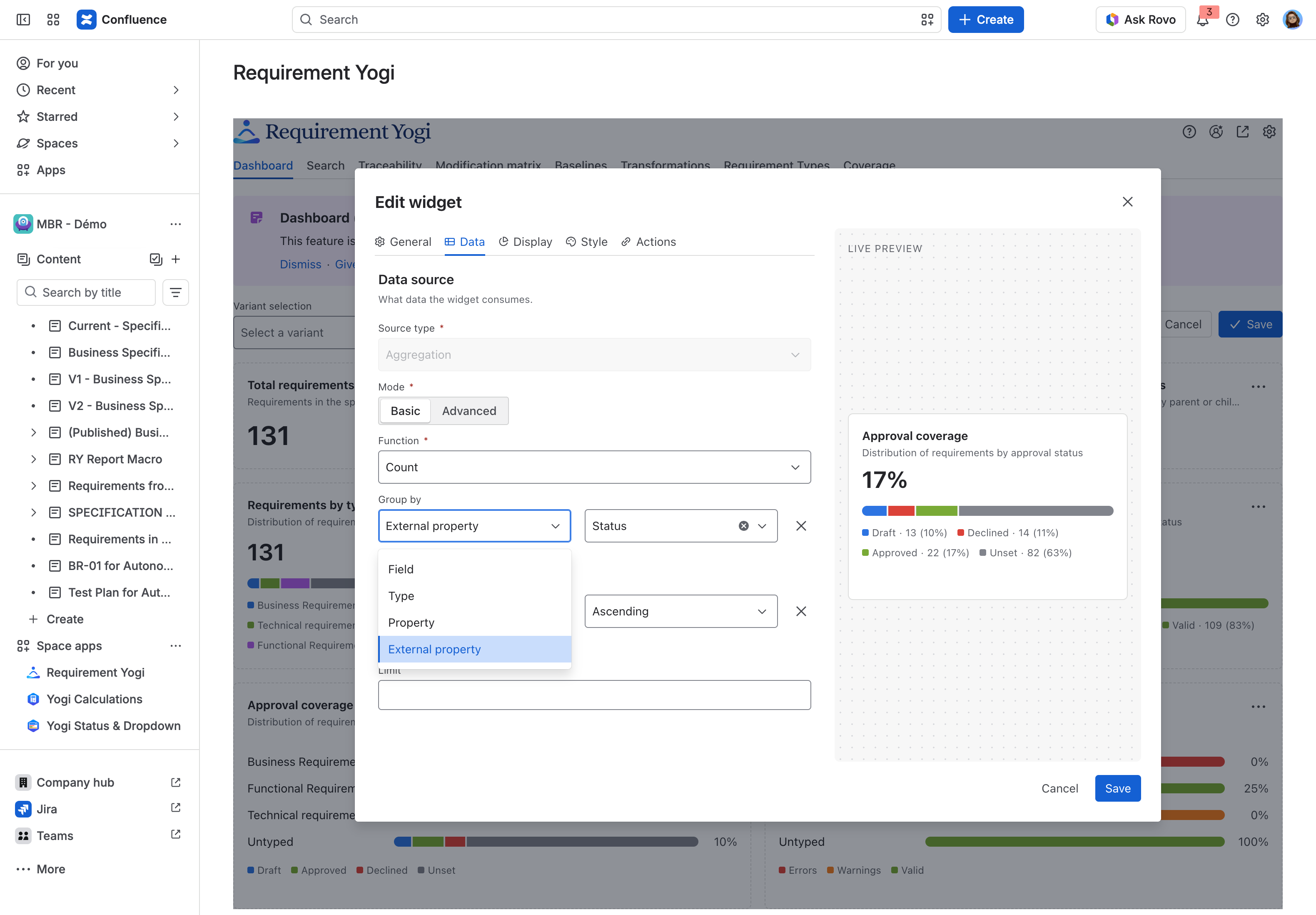
Task: Open Jira external link icon
Action: [x=176, y=808]
